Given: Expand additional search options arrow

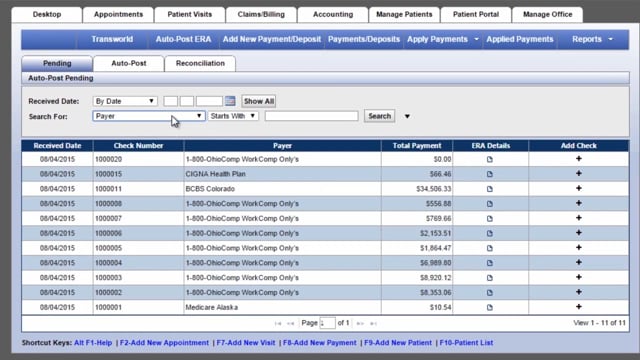Looking at the screenshot, I should 407,117.
